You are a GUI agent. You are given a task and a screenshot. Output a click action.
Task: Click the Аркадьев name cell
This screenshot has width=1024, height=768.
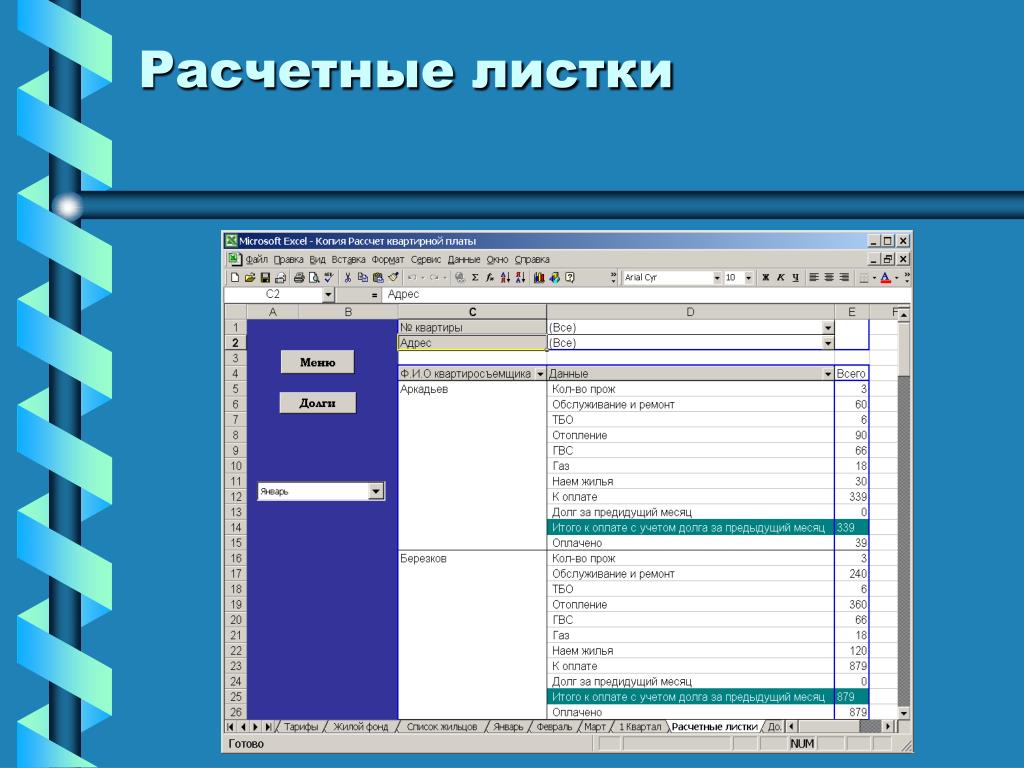(x=472, y=389)
